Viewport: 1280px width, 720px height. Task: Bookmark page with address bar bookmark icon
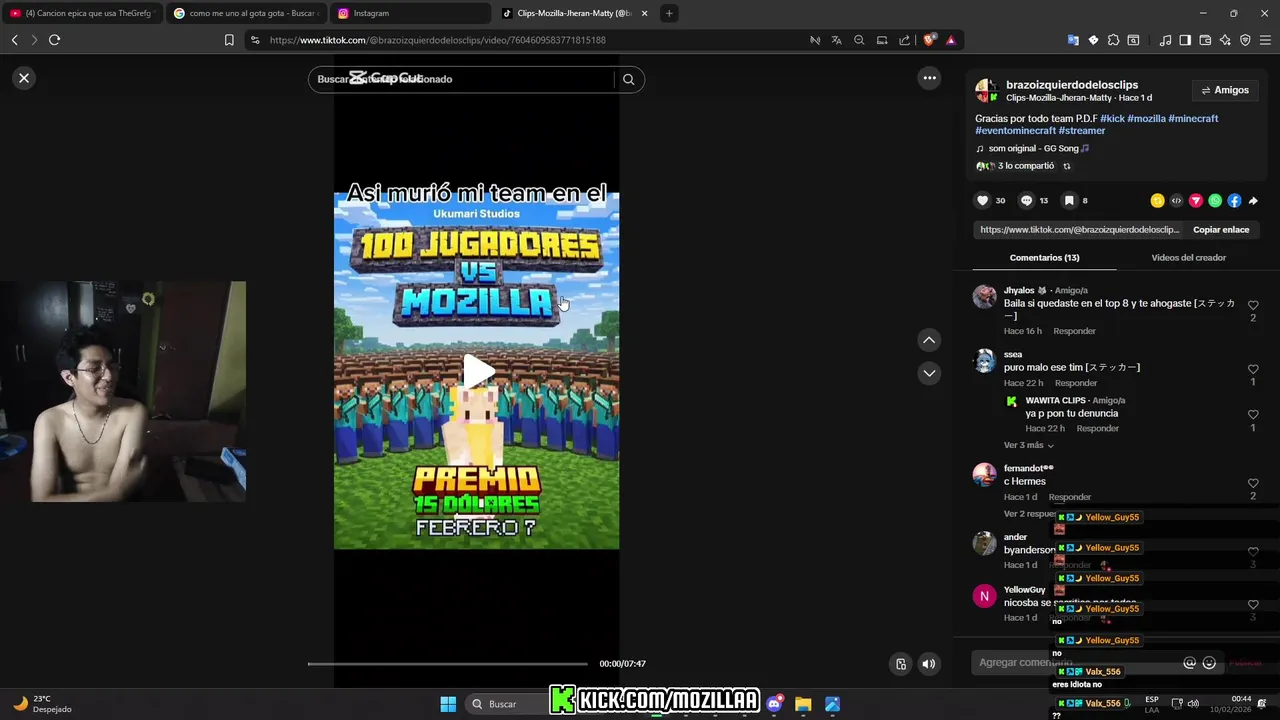[x=229, y=40]
